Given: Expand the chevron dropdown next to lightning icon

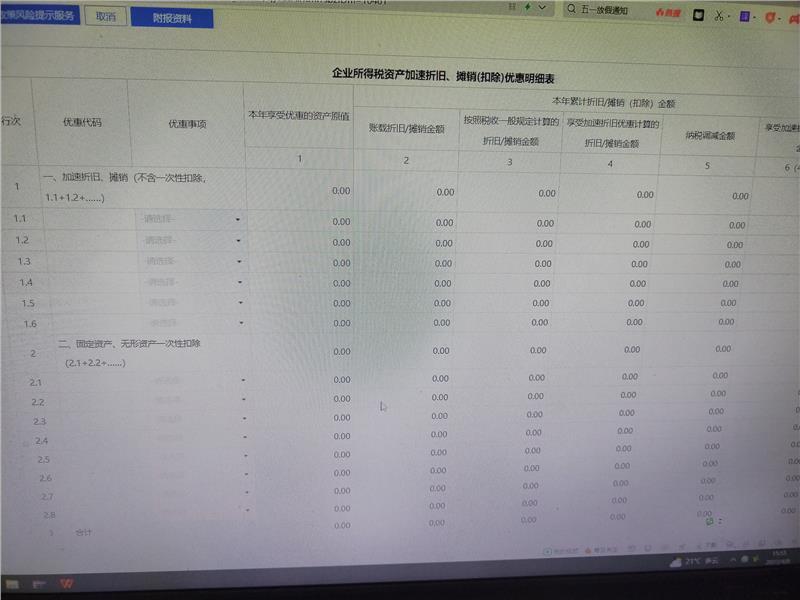Looking at the screenshot, I should tap(543, 8).
